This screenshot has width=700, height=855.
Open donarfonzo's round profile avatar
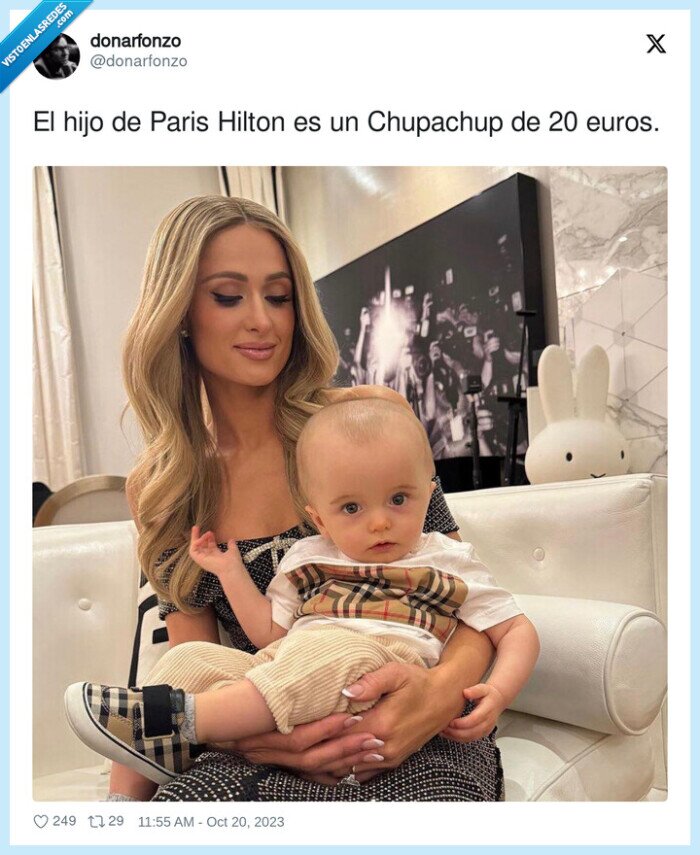[57, 56]
